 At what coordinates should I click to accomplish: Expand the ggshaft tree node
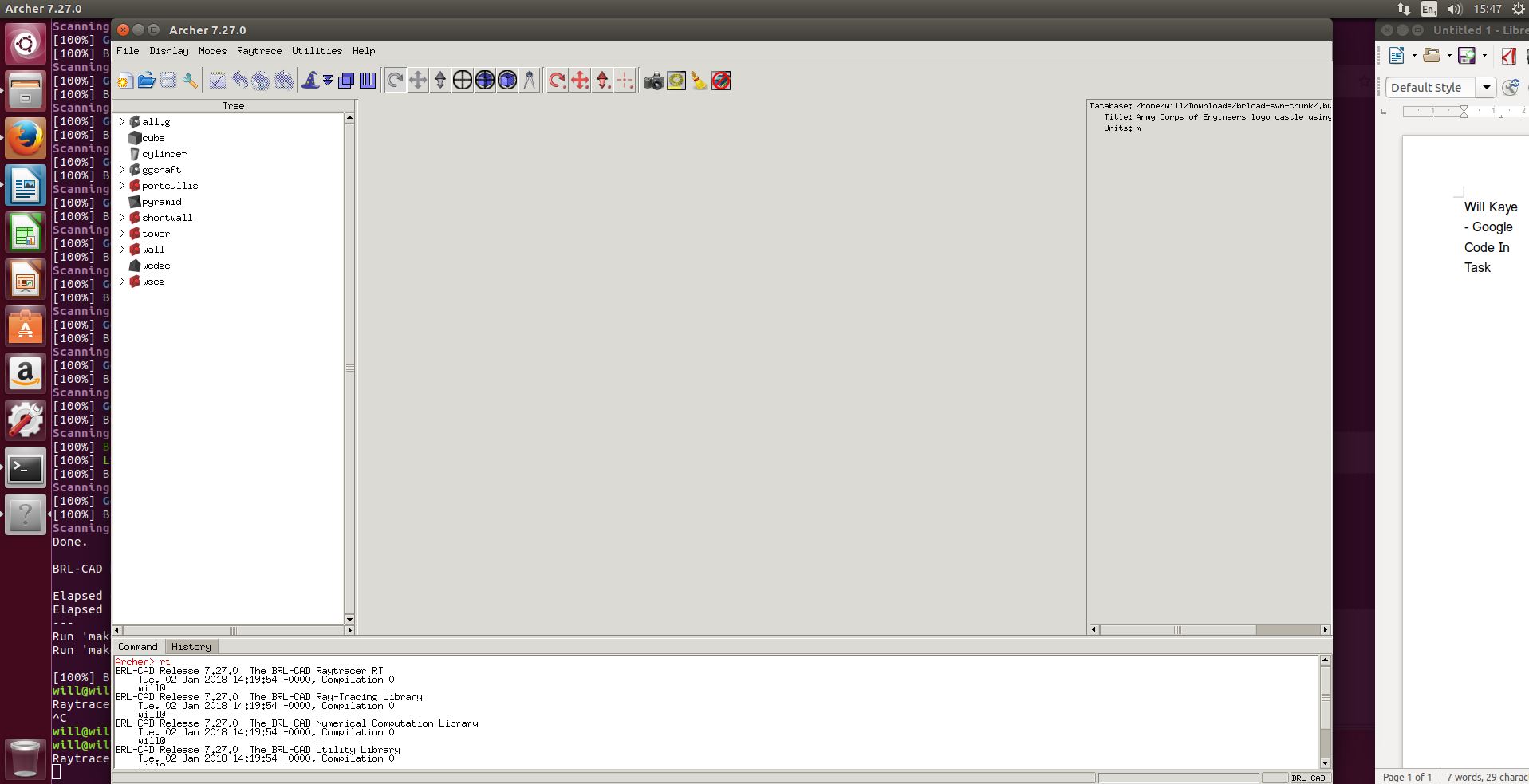(x=122, y=170)
